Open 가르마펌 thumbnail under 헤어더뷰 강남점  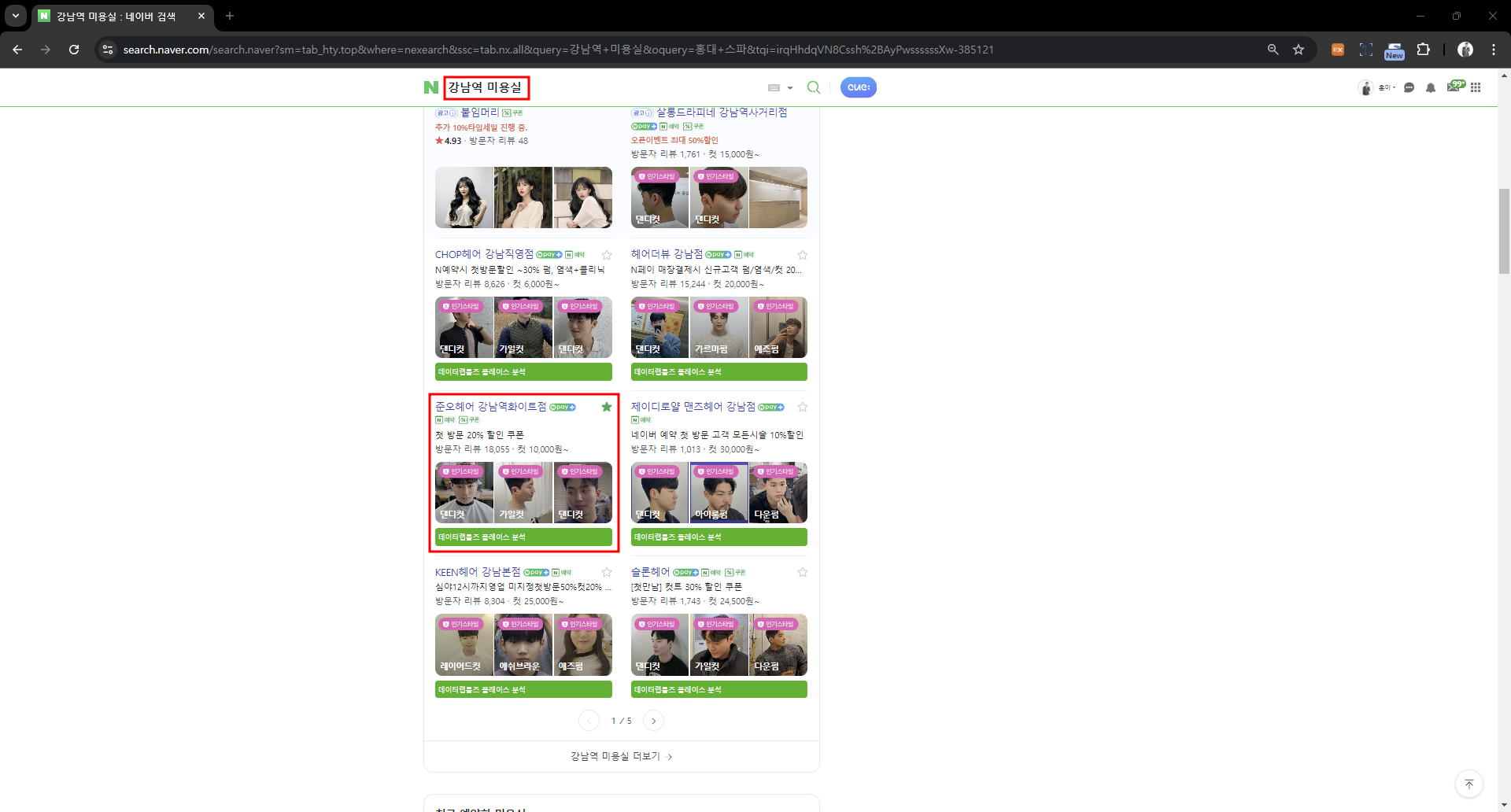[x=719, y=327]
